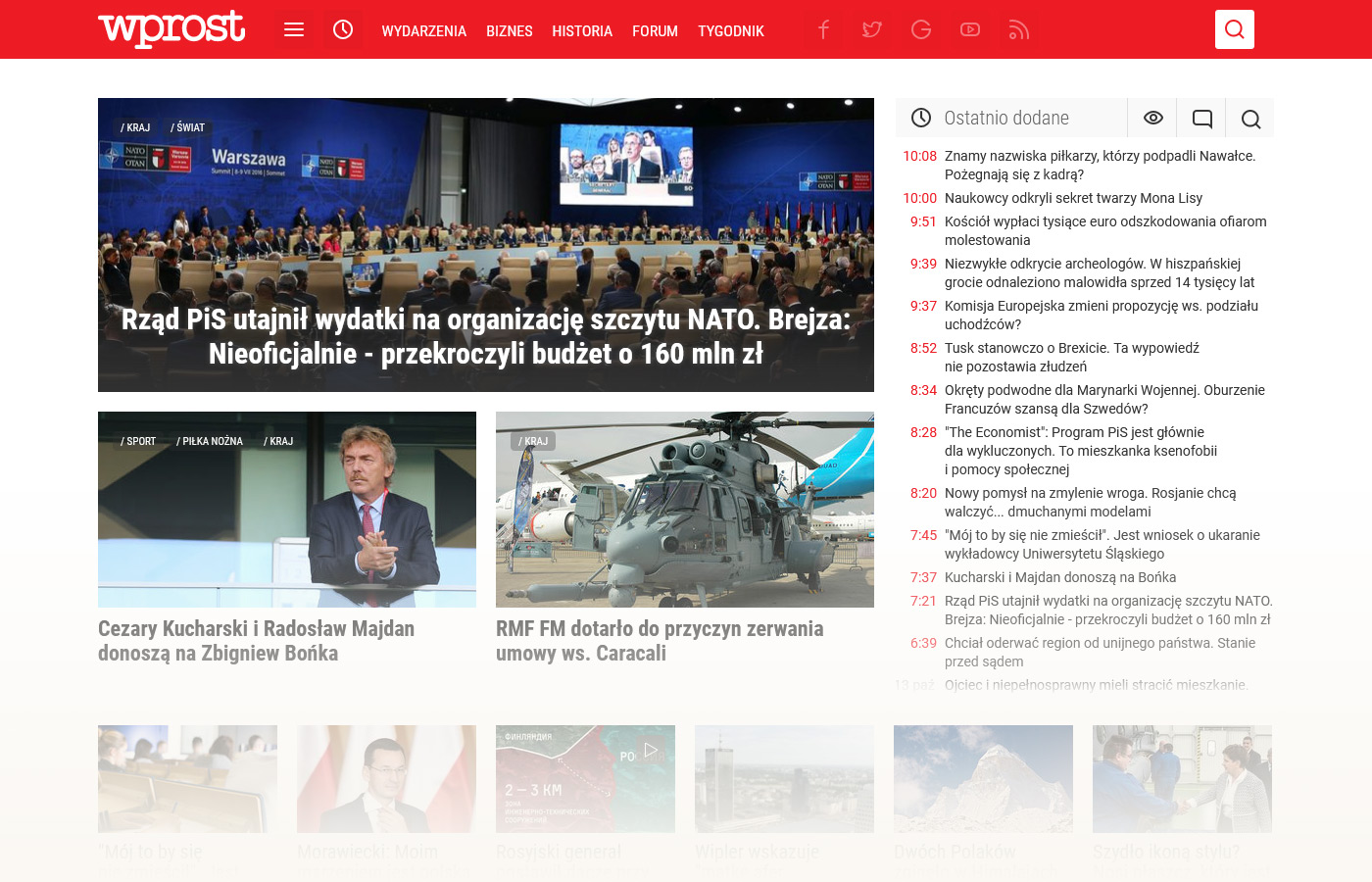The width and height of the screenshot is (1372, 882).
Task: Open the lecture hall article thumbnail
Action: (x=187, y=779)
